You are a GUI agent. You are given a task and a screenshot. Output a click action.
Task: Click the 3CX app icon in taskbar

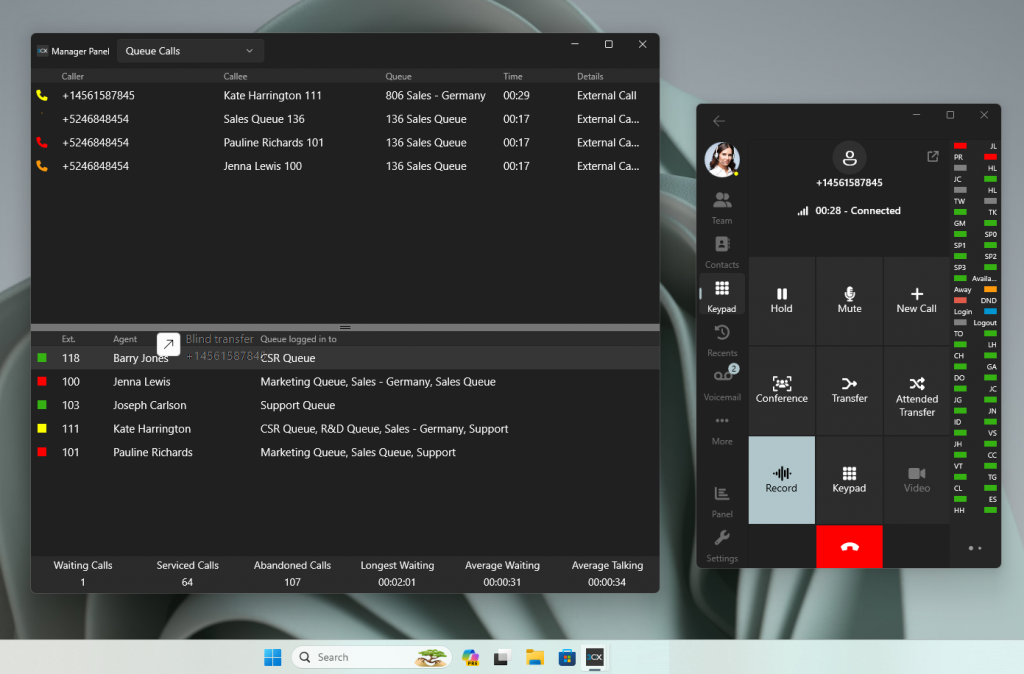[594, 657]
